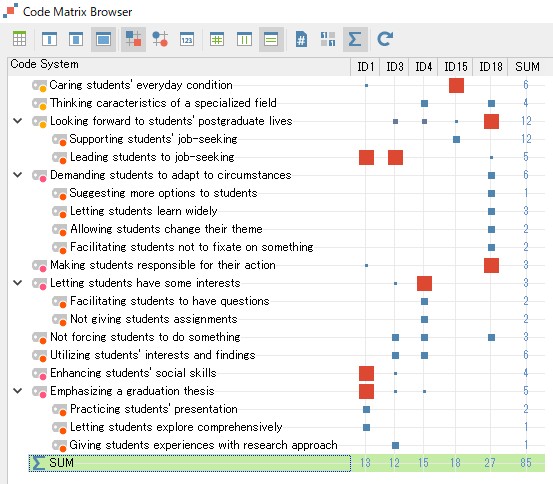553x484 pixels.
Task: Toggle the green rows calculation icon
Action: coord(271,39)
